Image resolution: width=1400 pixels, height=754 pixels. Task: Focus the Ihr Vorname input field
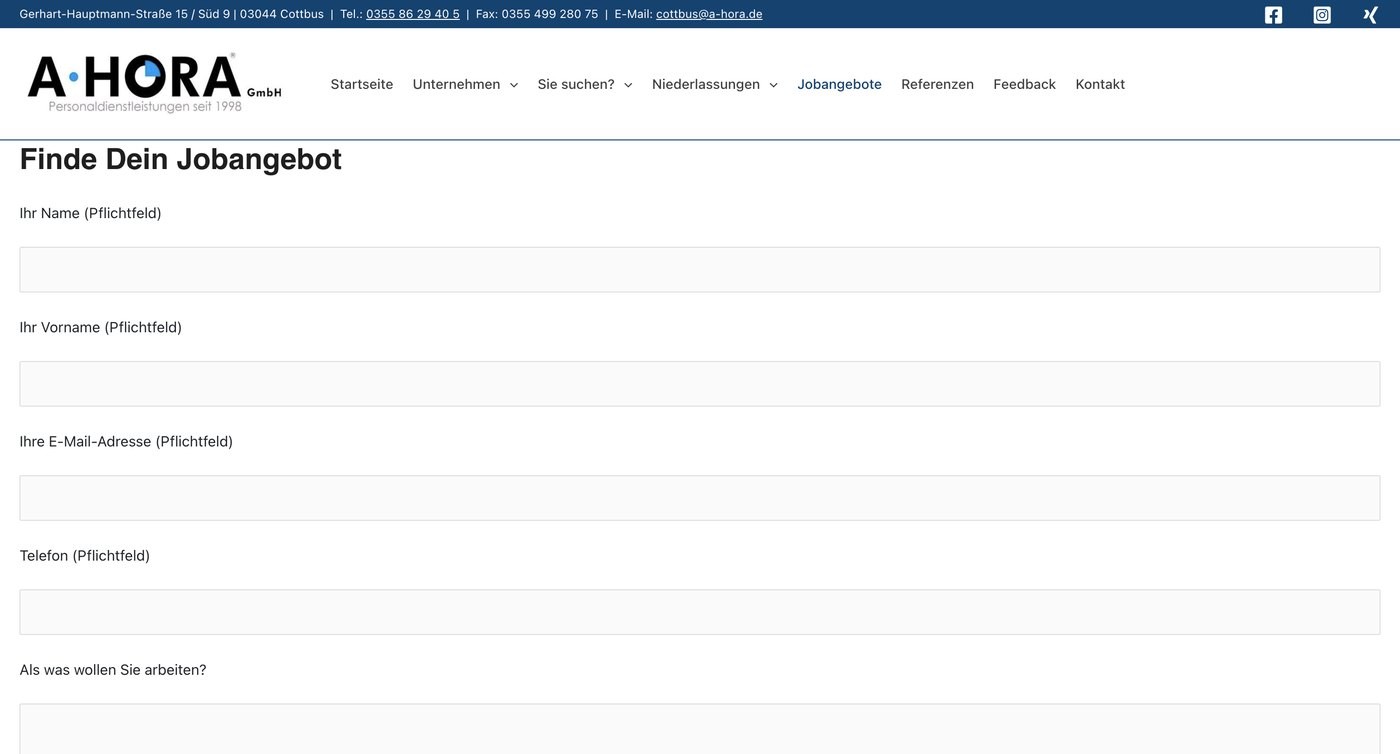click(700, 384)
